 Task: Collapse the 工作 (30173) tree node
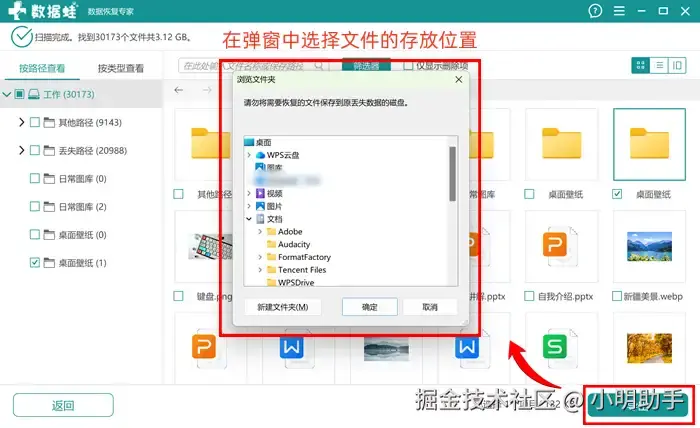click(6, 94)
